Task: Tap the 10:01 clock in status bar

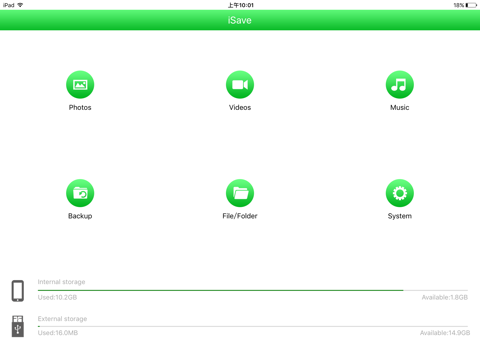Action: pos(241,5)
